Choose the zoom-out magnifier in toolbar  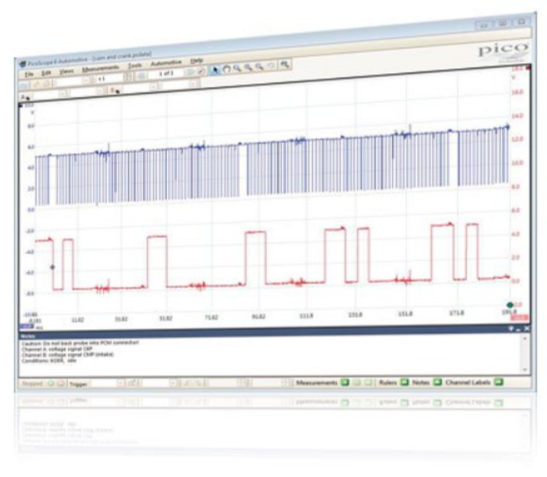click(259, 66)
